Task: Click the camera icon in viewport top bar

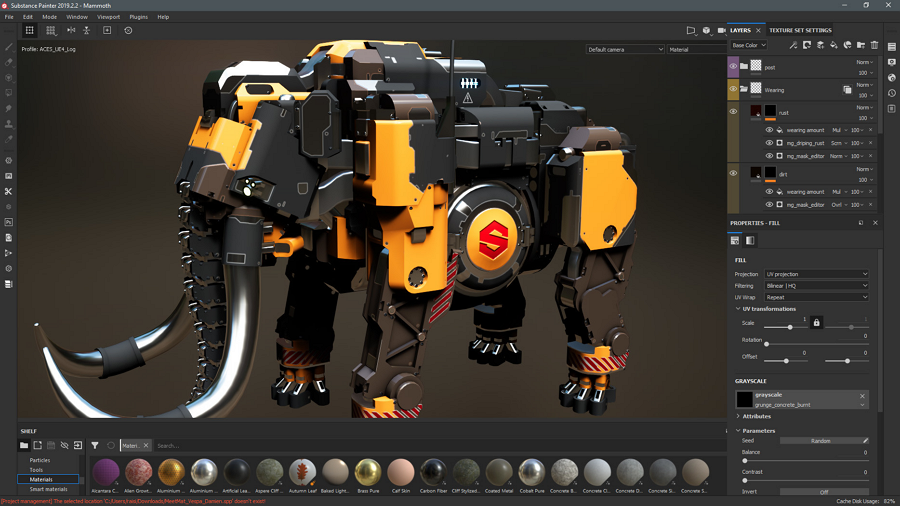Action: point(721,30)
